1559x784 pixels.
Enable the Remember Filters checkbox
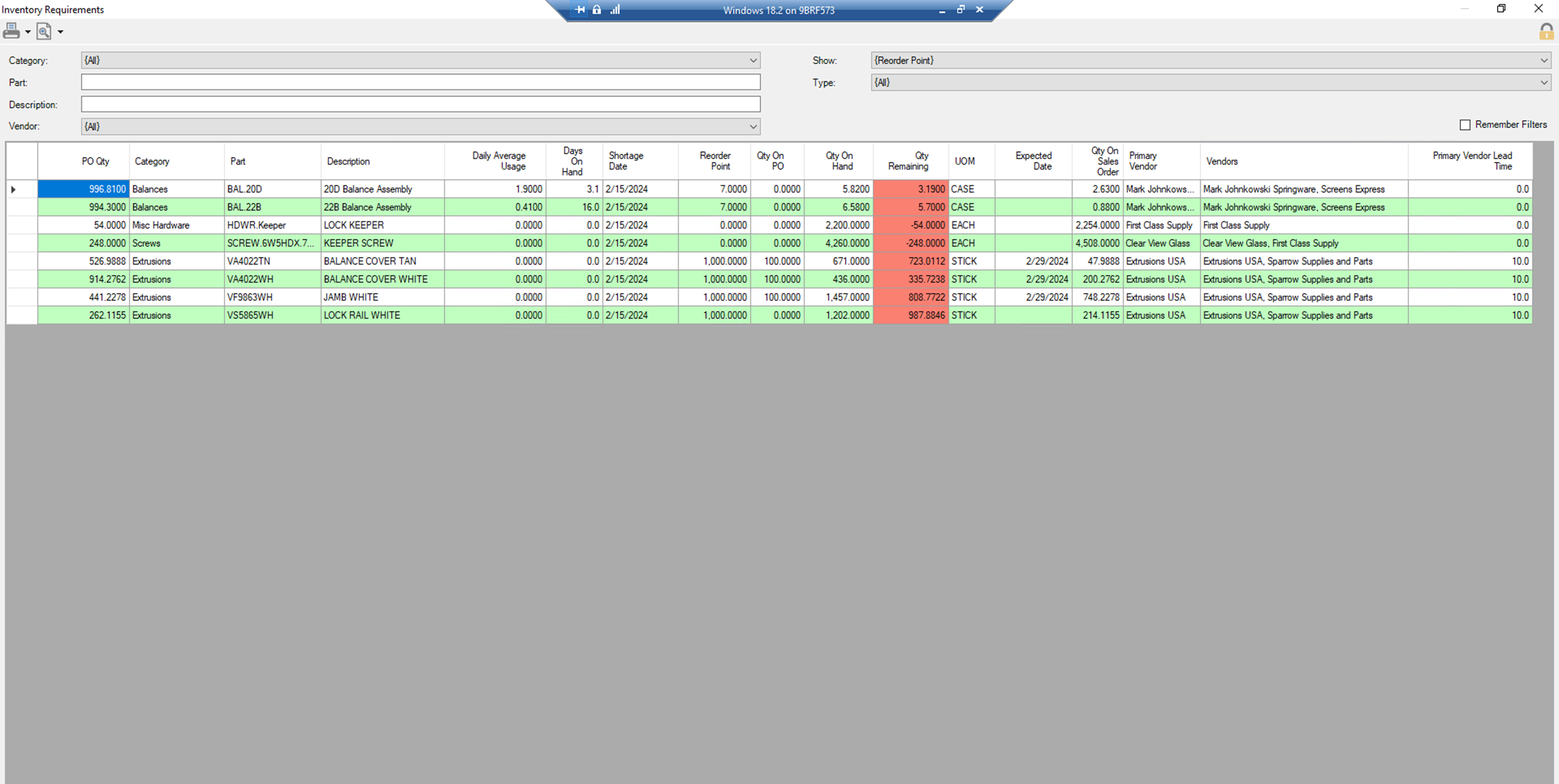pyautogui.click(x=1465, y=124)
